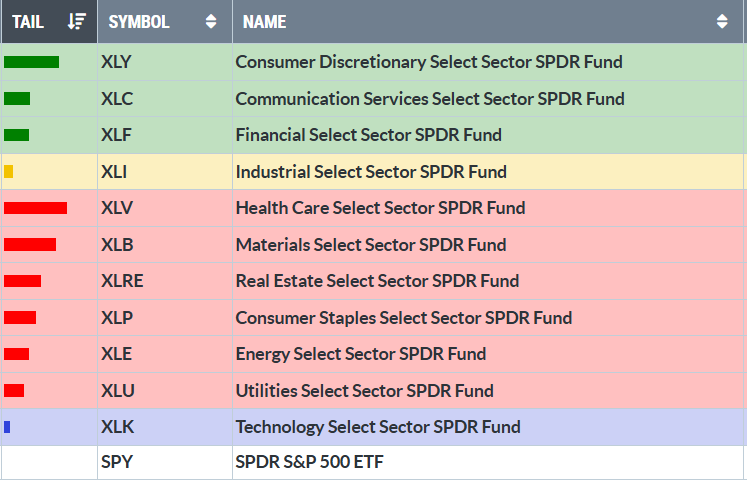Click the green tail bar for XLC
Screen dimensions: 747x485
pyautogui.click(x=17, y=99)
